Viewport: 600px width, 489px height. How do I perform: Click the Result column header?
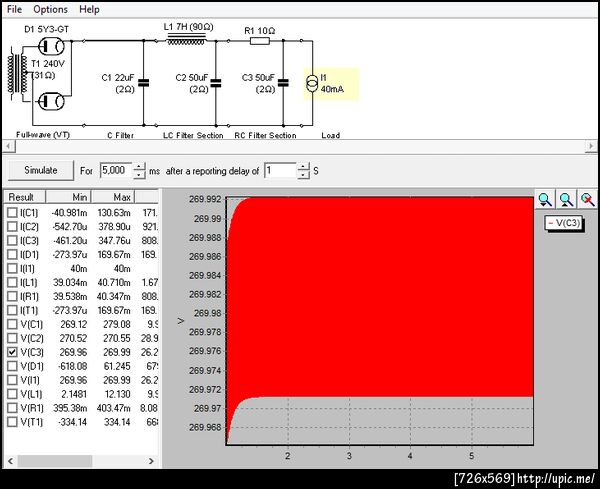[25, 197]
